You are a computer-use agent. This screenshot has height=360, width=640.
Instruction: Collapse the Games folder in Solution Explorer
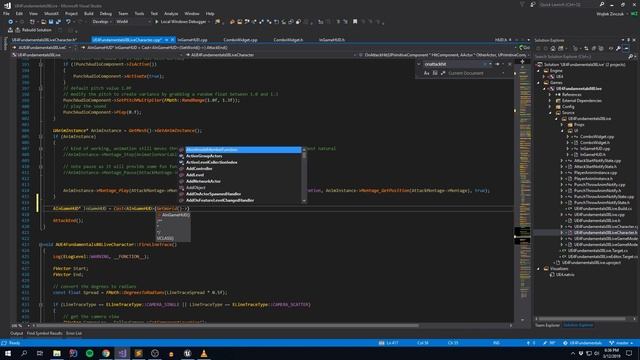click(x=538, y=82)
